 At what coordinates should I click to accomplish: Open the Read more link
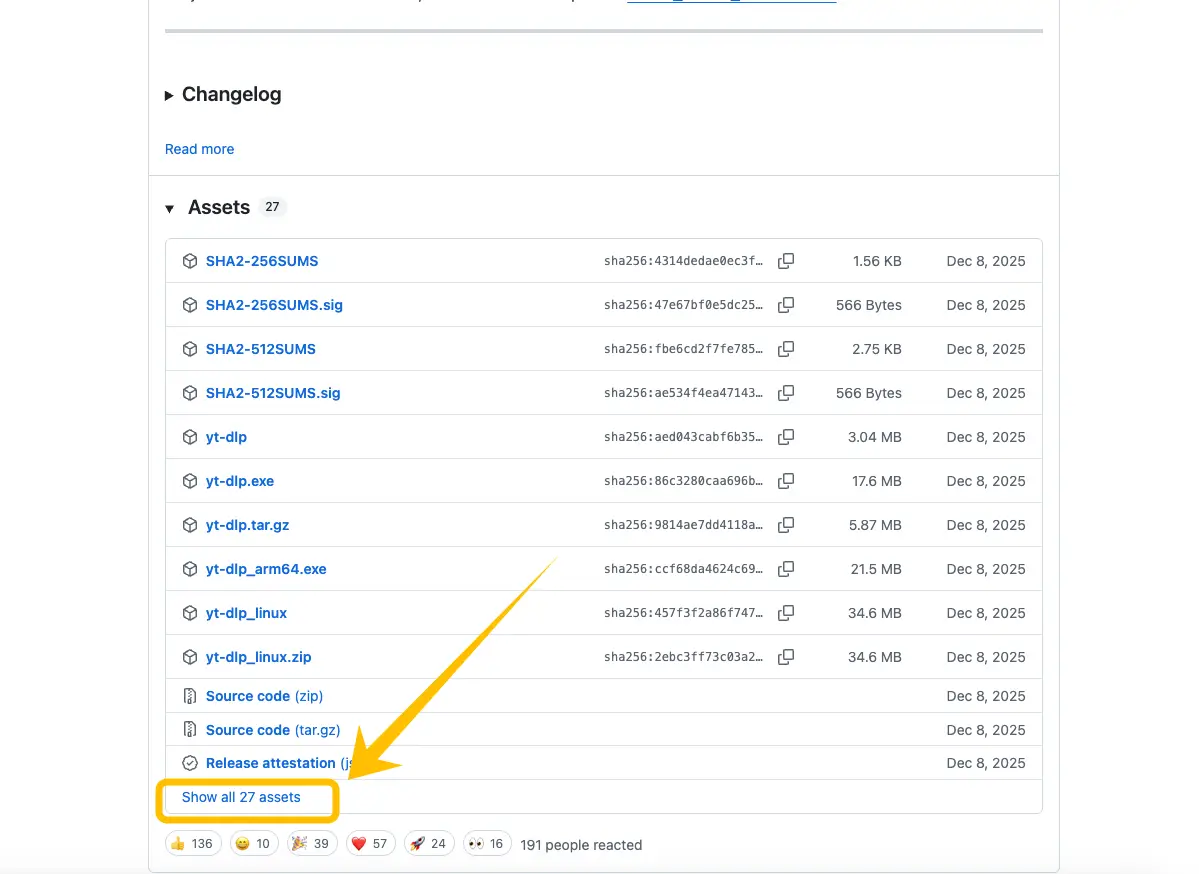point(199,148)
